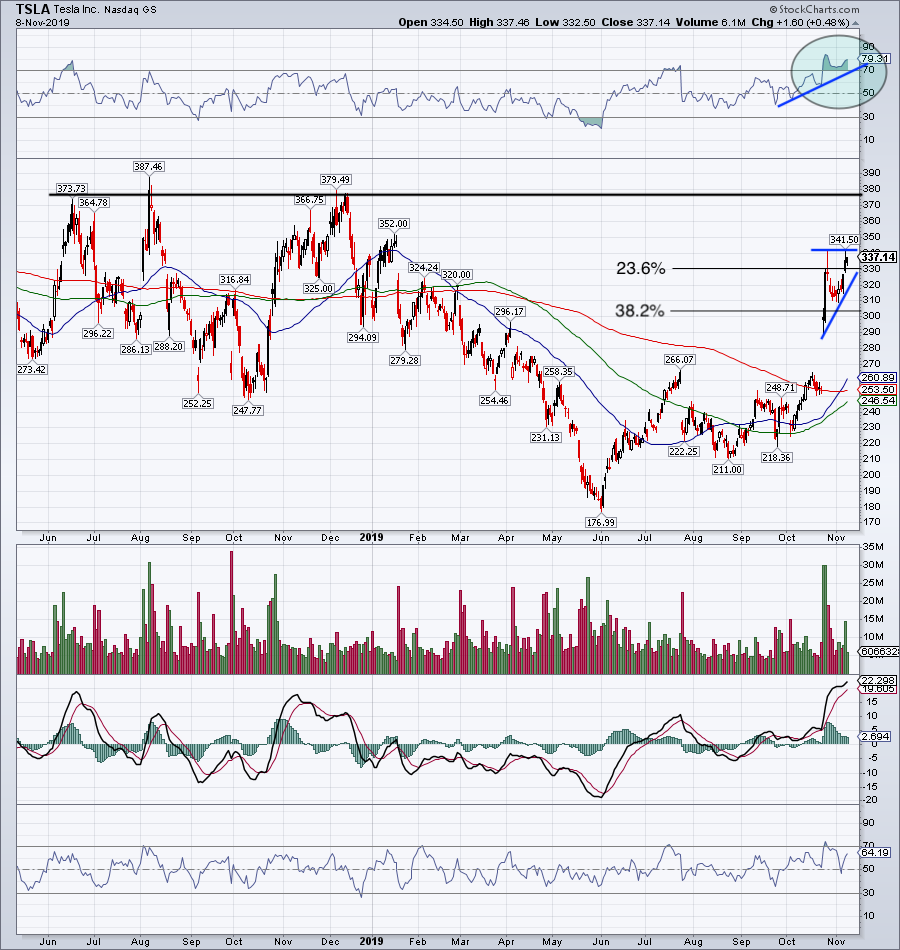Click the 266.07 price label
The width and height of the screenshot is (900, 950).
click(679, 359)
